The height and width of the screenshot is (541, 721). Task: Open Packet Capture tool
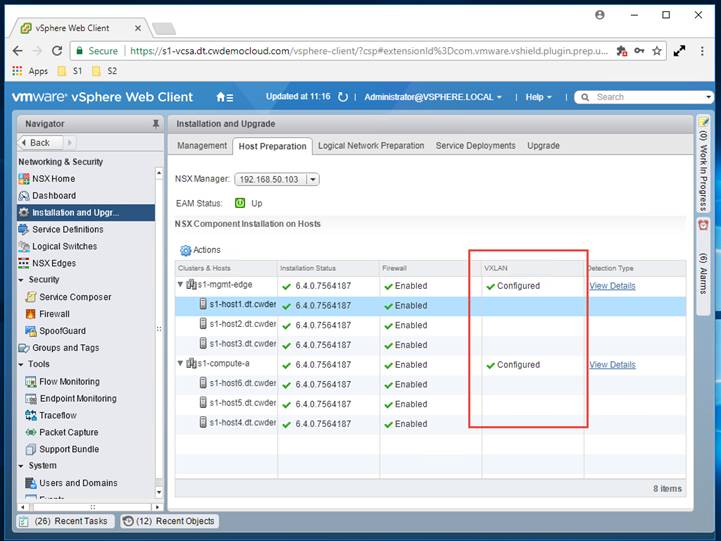pyautogui.click(x=69, y=433)
